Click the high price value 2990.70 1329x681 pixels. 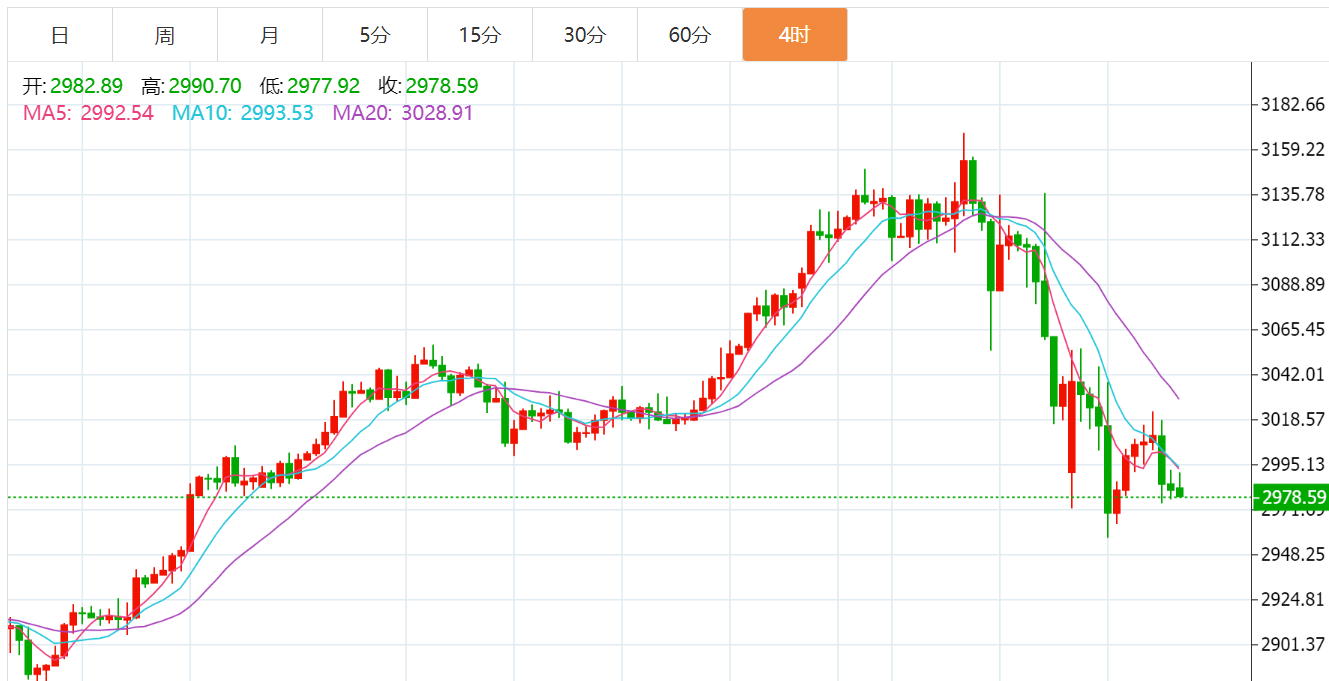pyautogui.click(x=204, y=86)
